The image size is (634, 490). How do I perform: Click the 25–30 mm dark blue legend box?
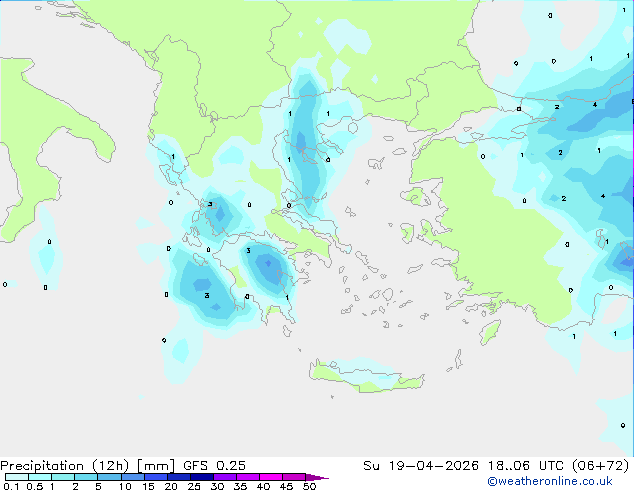point(201,477)
